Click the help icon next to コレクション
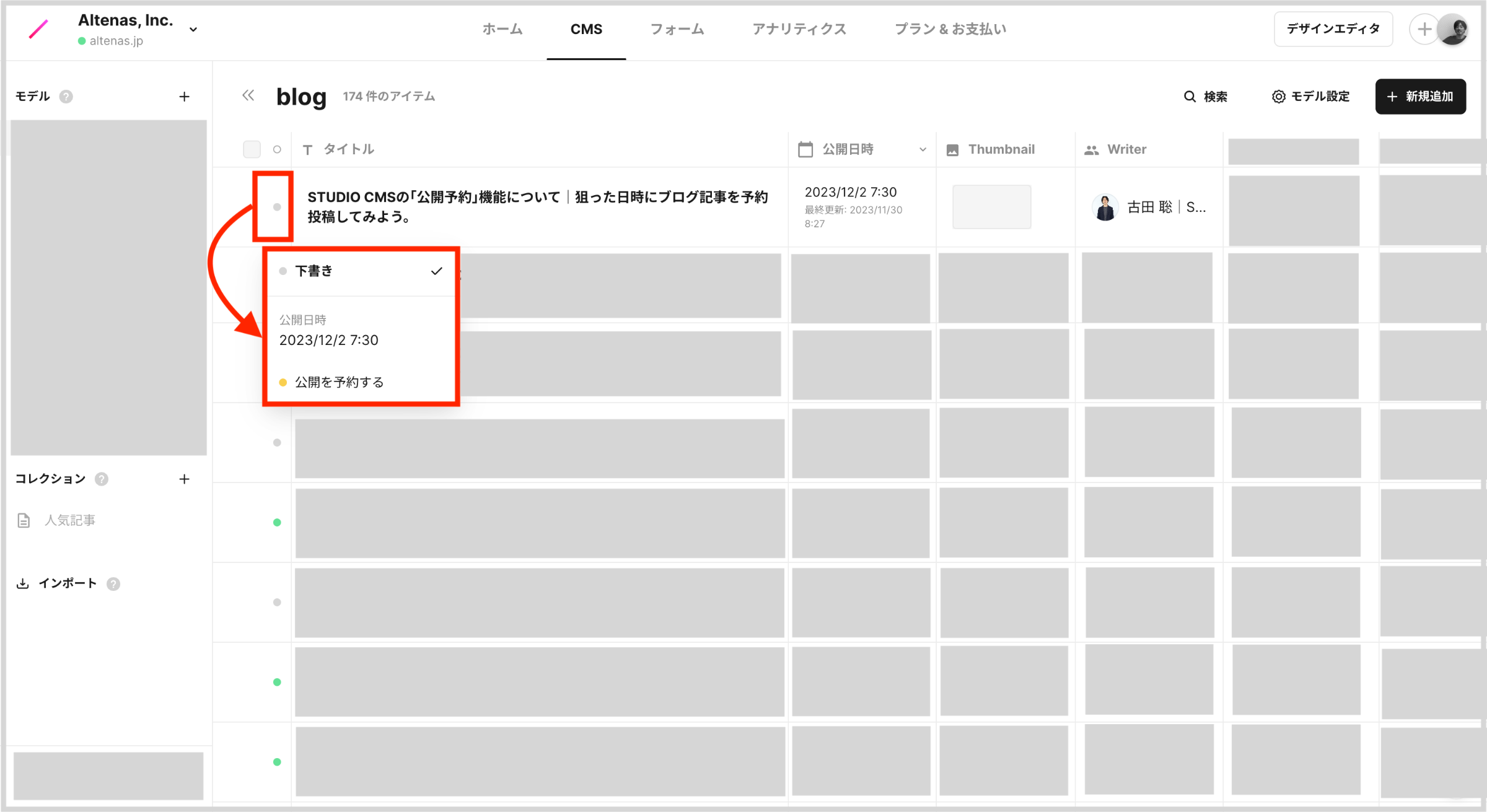Image resolution: width=1487 pixels, height=812 pixels. [x=102, y=479]
